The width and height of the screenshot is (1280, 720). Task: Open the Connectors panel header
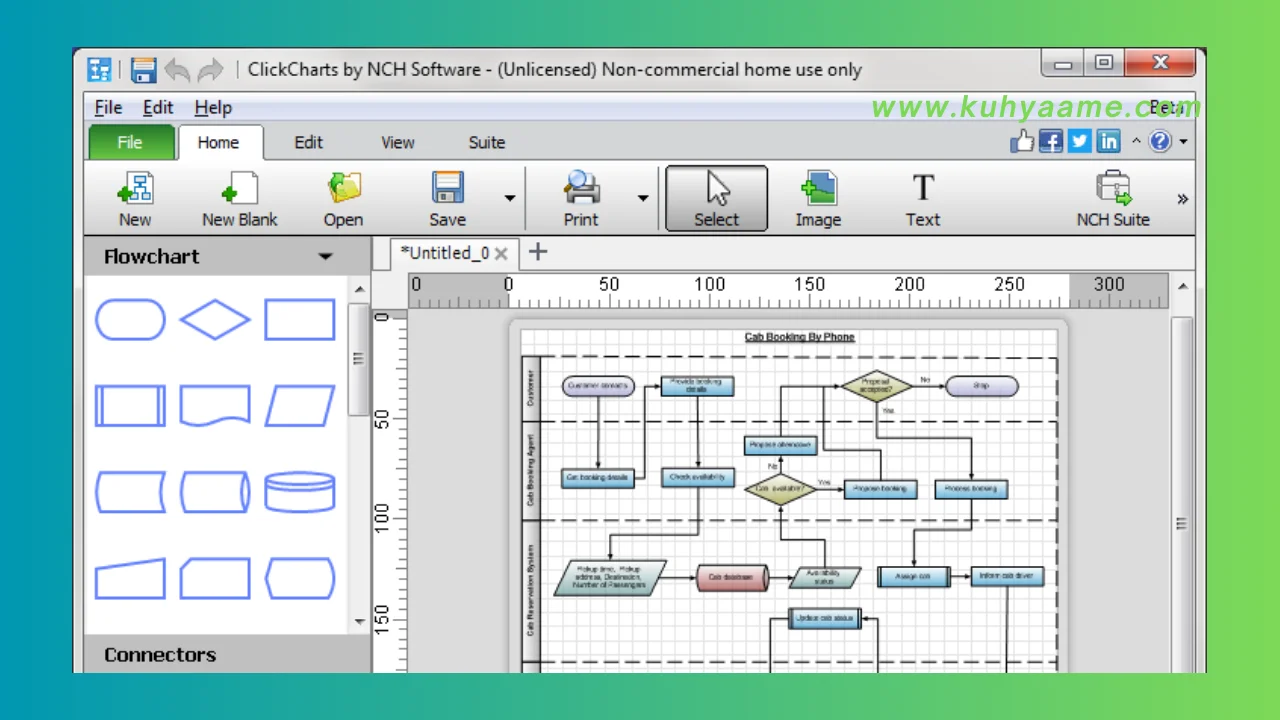pyautogui.click(x=227, y=655)
